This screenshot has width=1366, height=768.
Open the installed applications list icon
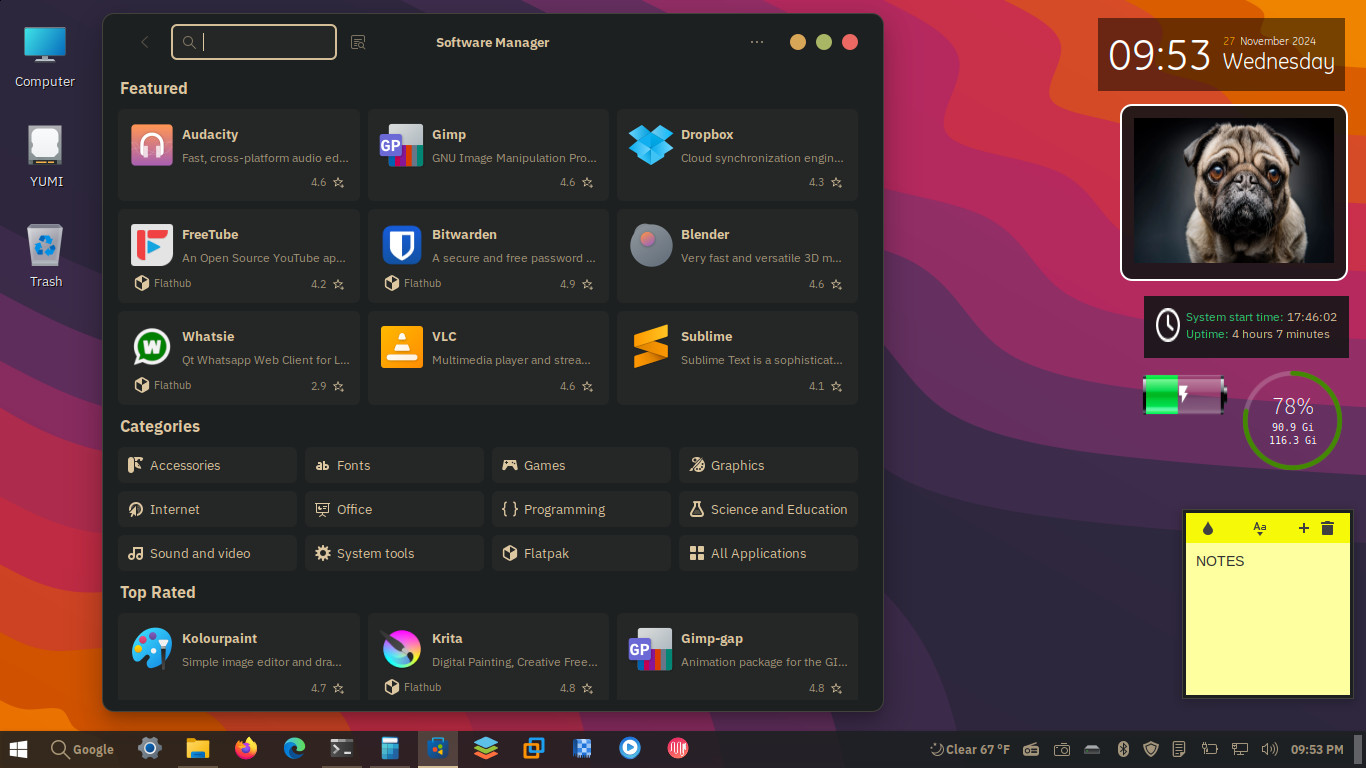tap(358, 42)
